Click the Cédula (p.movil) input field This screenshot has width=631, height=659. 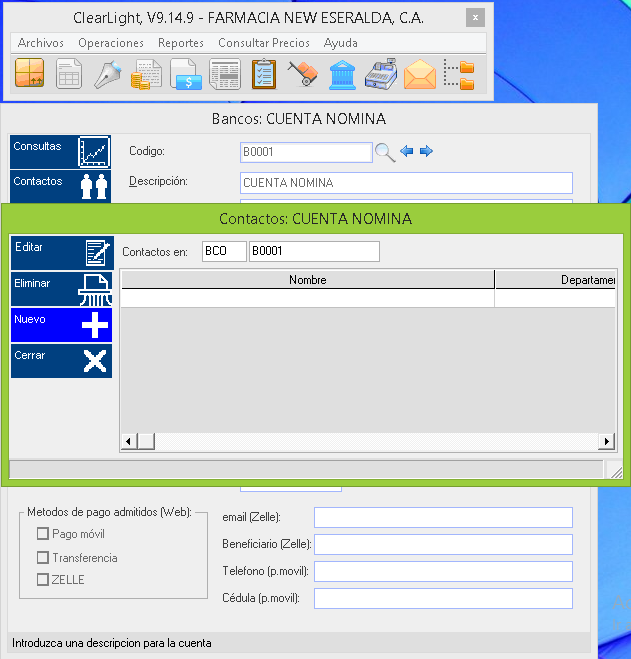pos(443,598)
